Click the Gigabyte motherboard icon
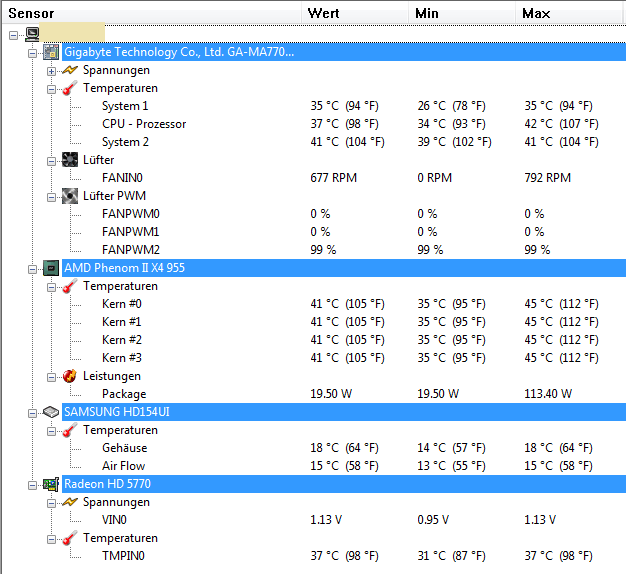This screenshot has height=574, width=626. click(x=51, y=52)
